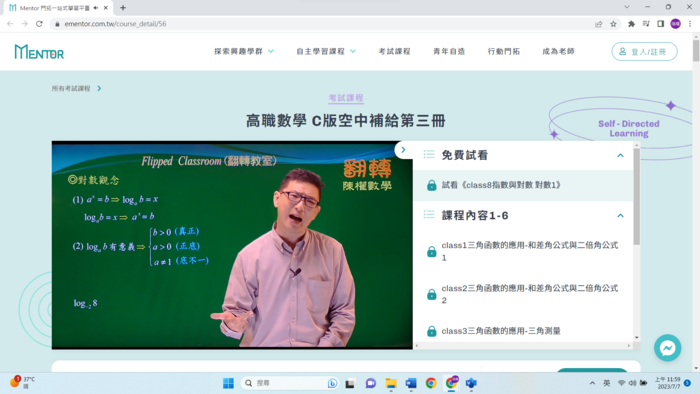
Task: Open the Chrome profile avatar
Action: 675,24
